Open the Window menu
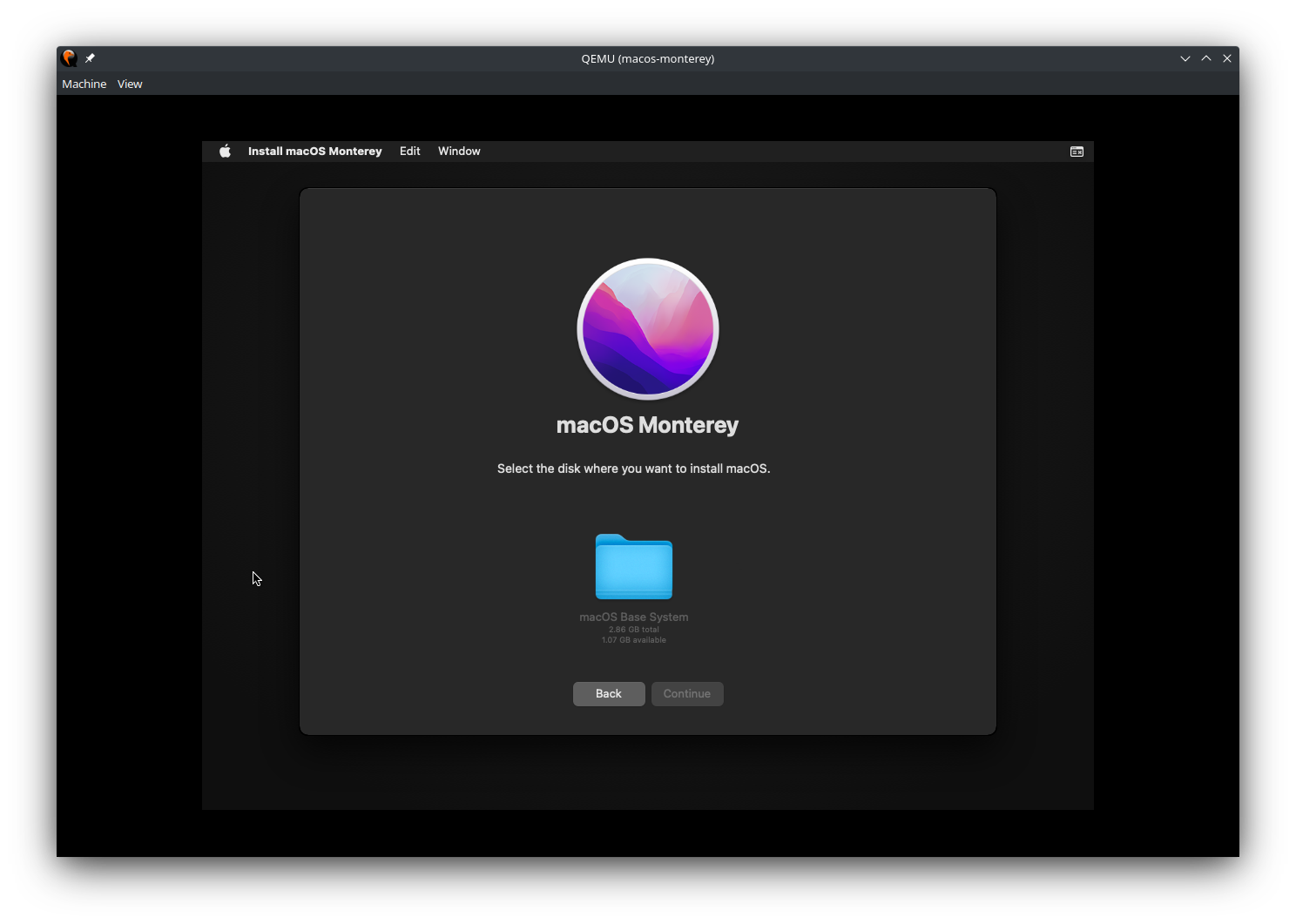The width and height of the screenshot is (1296, 924). [x=459, y=151]
